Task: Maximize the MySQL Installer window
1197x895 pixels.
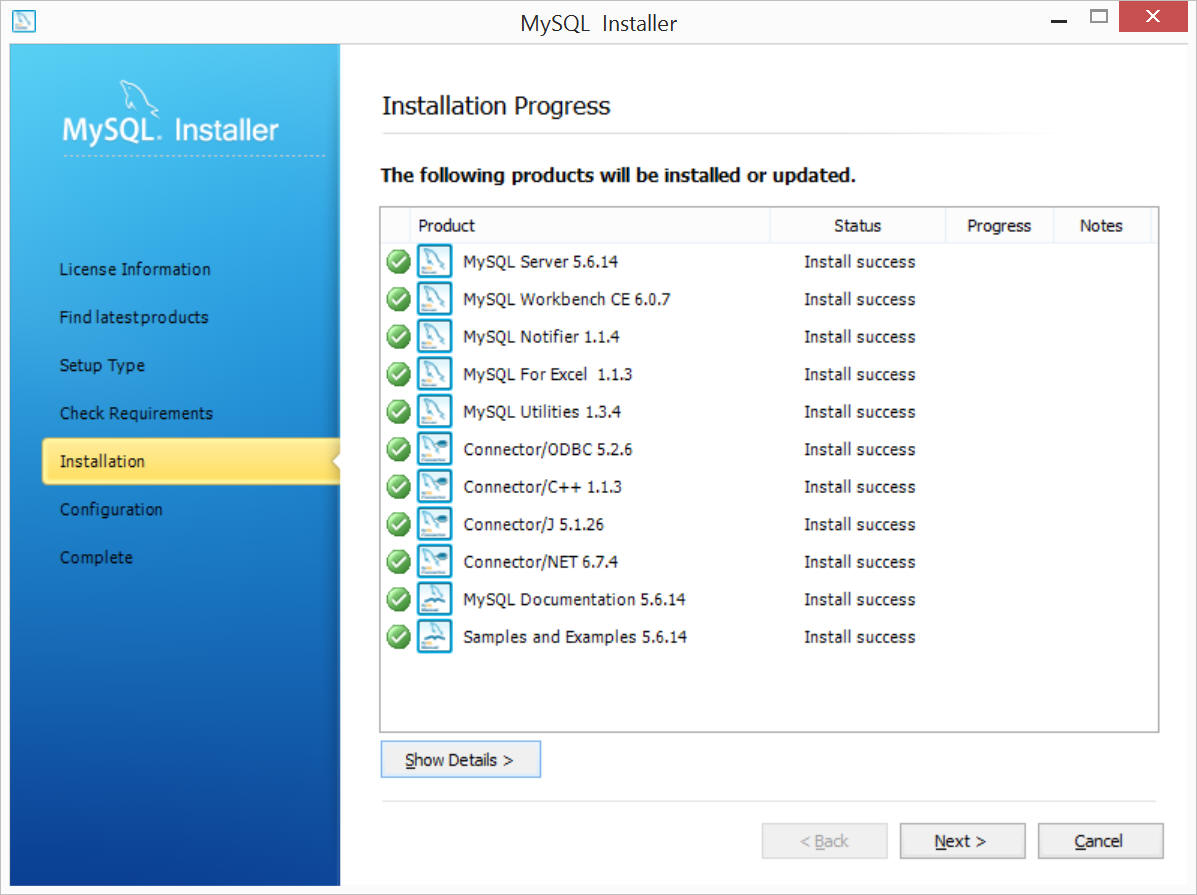Action: [x=1099, y=17]
